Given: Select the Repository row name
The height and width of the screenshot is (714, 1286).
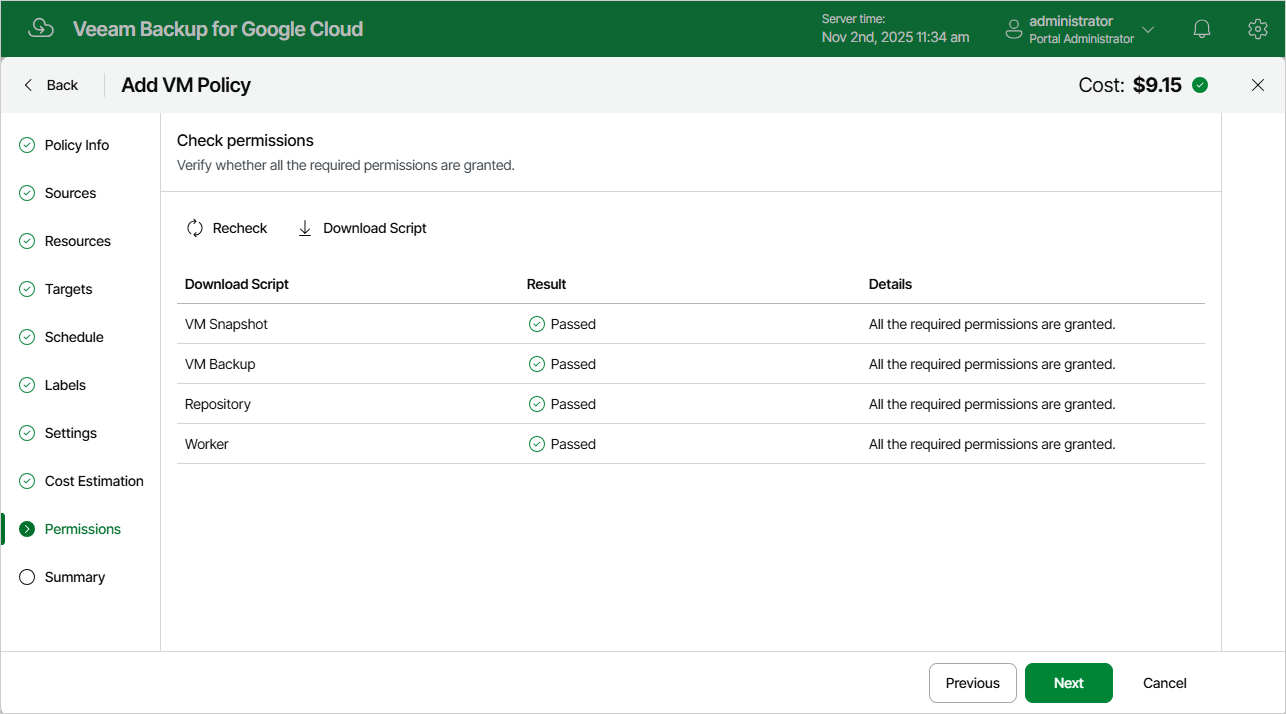Looking at the screenshot, I should point(218,404).
